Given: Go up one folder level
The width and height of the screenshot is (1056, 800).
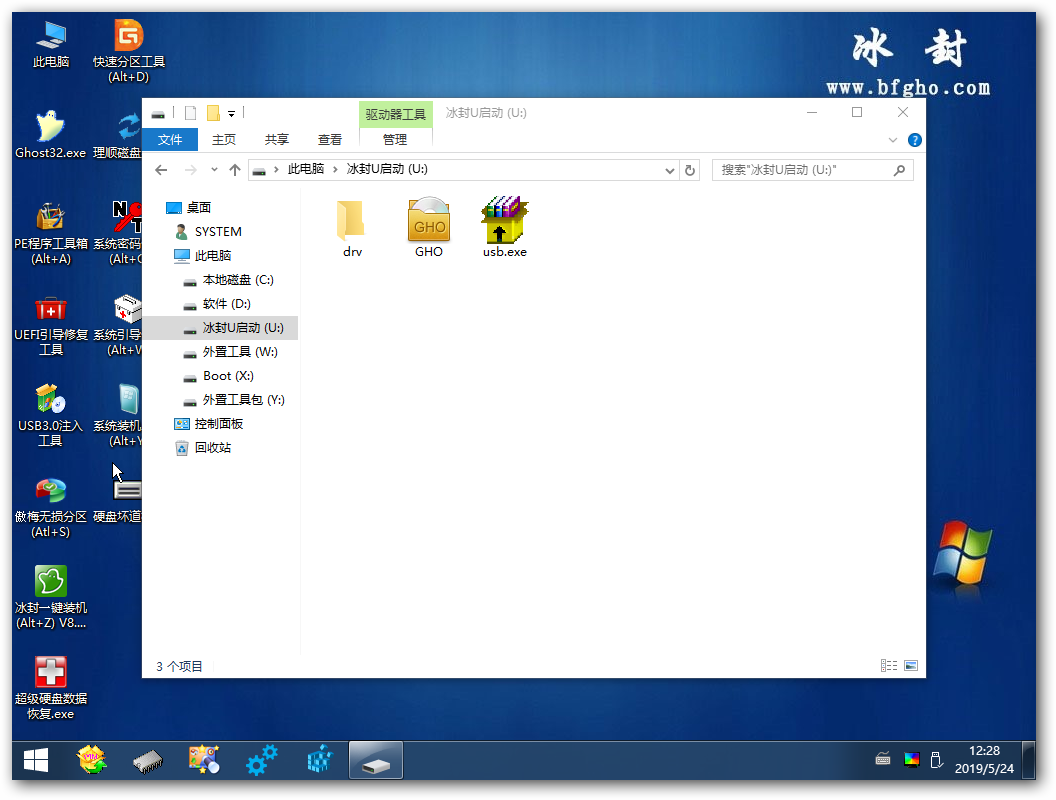Looking at the screenshot, I should (234, 170).
